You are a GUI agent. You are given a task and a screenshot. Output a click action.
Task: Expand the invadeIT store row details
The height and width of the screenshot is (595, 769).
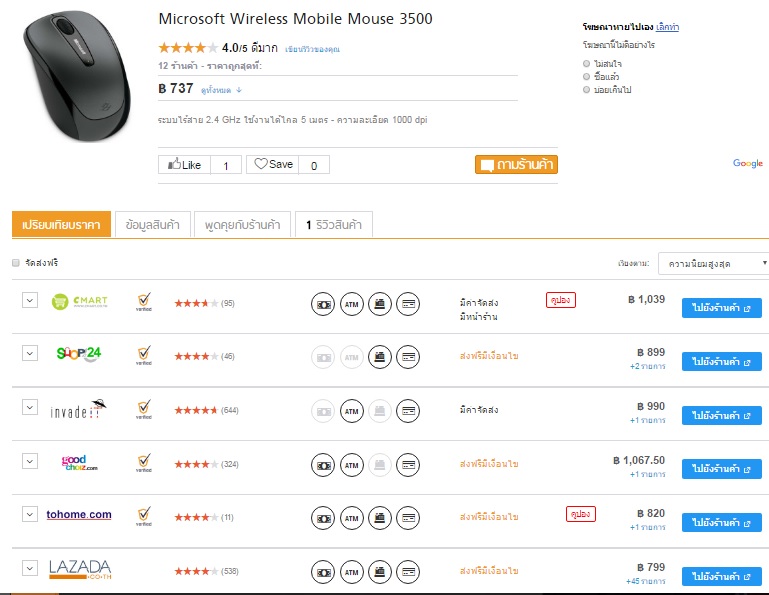(x=30, y=407)
